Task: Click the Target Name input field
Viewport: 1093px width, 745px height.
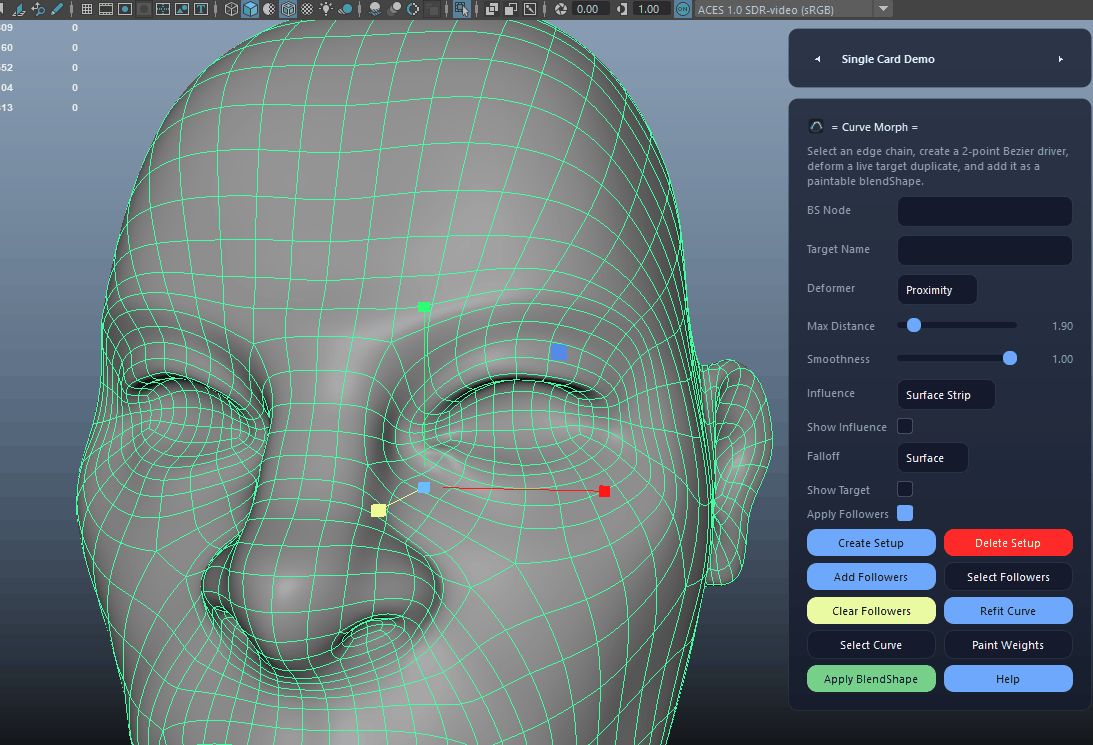Action: 984,250
